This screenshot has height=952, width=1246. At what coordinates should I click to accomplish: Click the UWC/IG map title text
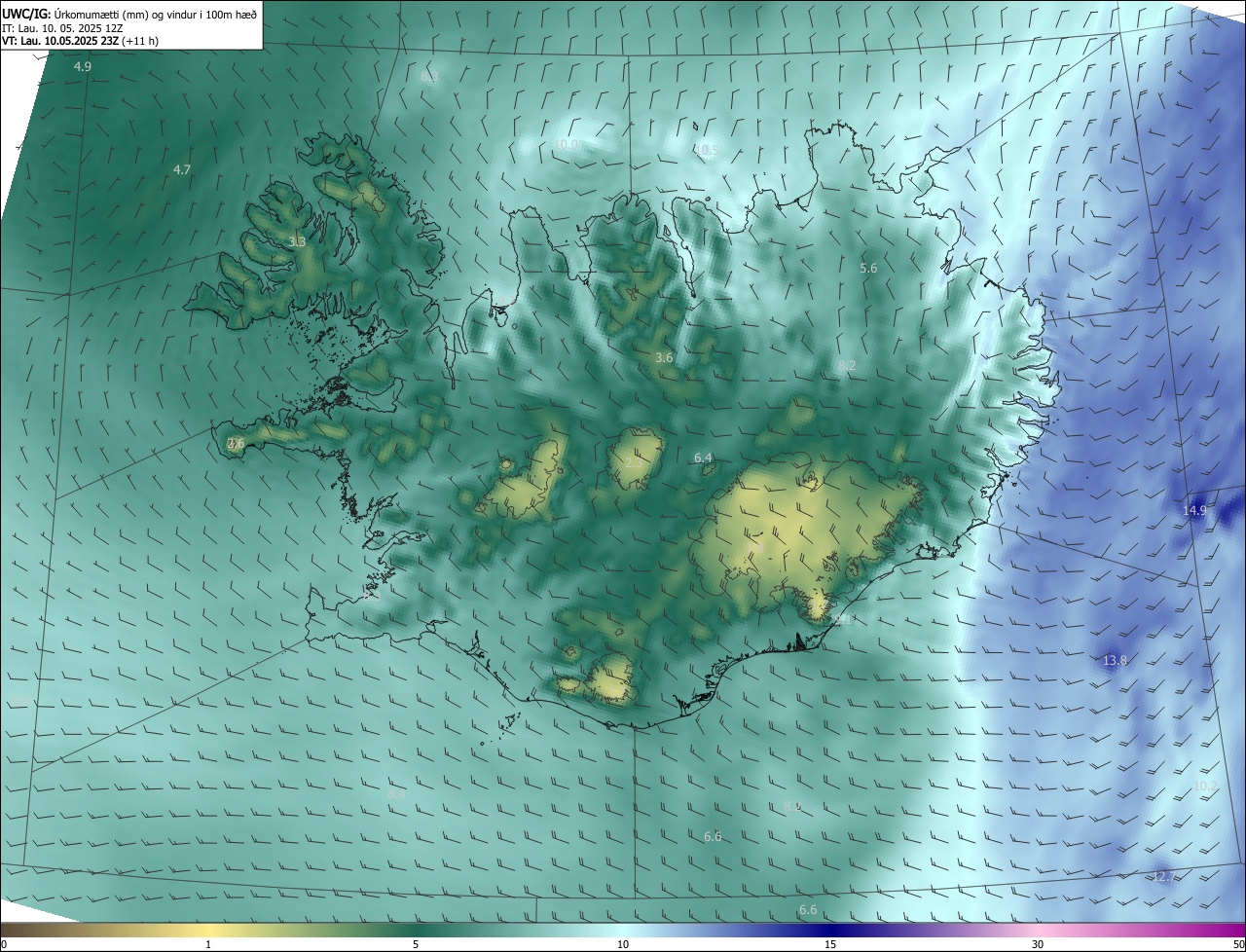pos(129,13)
